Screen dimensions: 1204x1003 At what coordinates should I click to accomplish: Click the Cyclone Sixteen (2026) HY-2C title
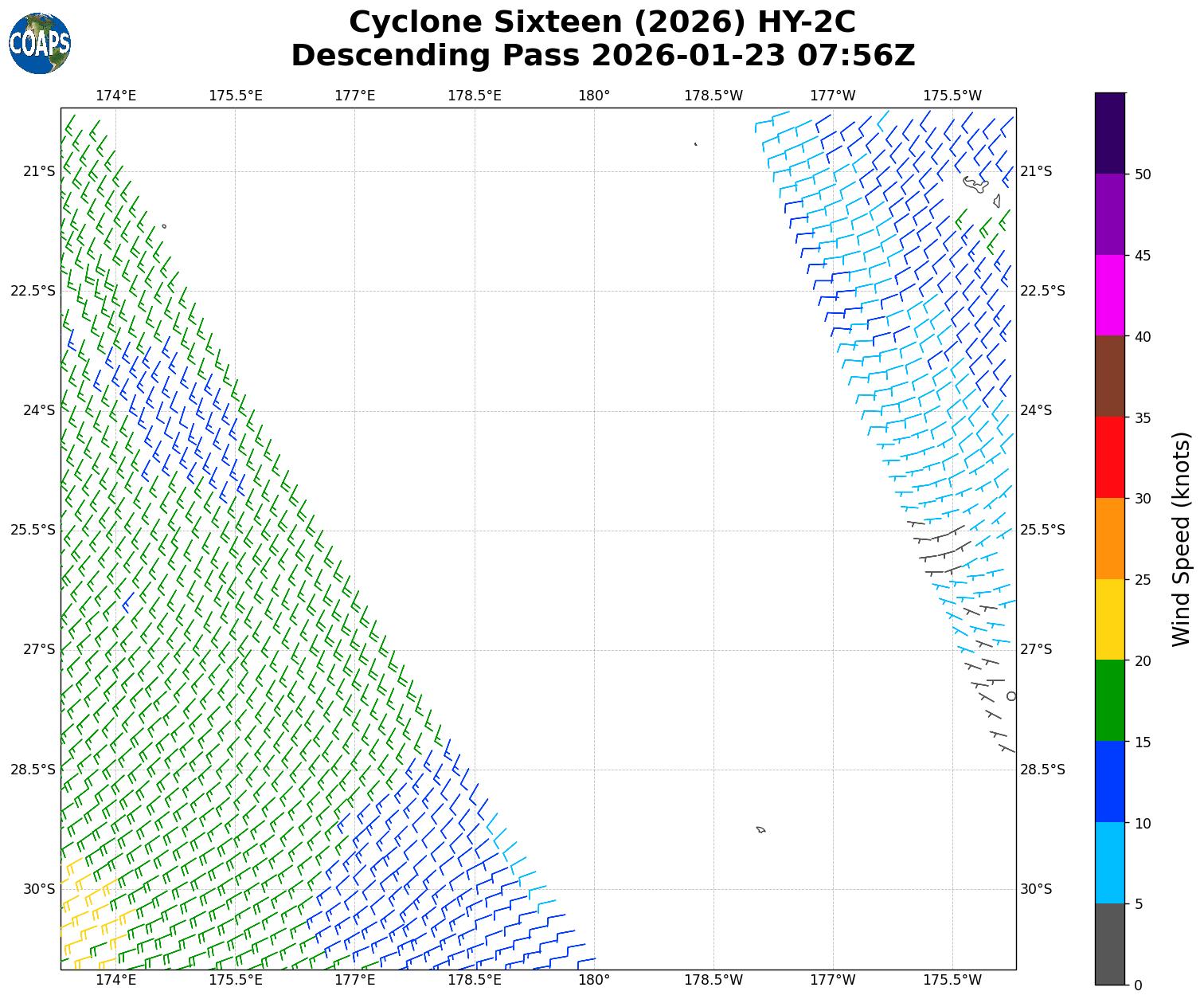(x=602, y=22)
